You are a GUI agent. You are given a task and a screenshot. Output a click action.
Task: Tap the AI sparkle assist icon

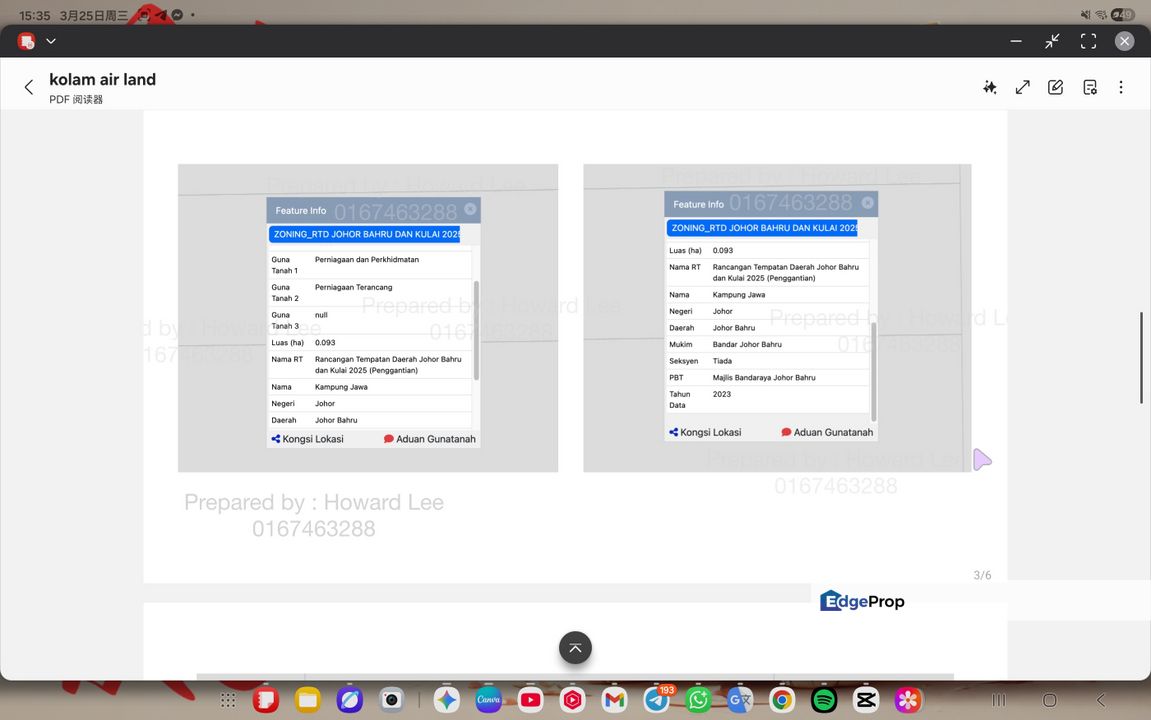(990, 87)
